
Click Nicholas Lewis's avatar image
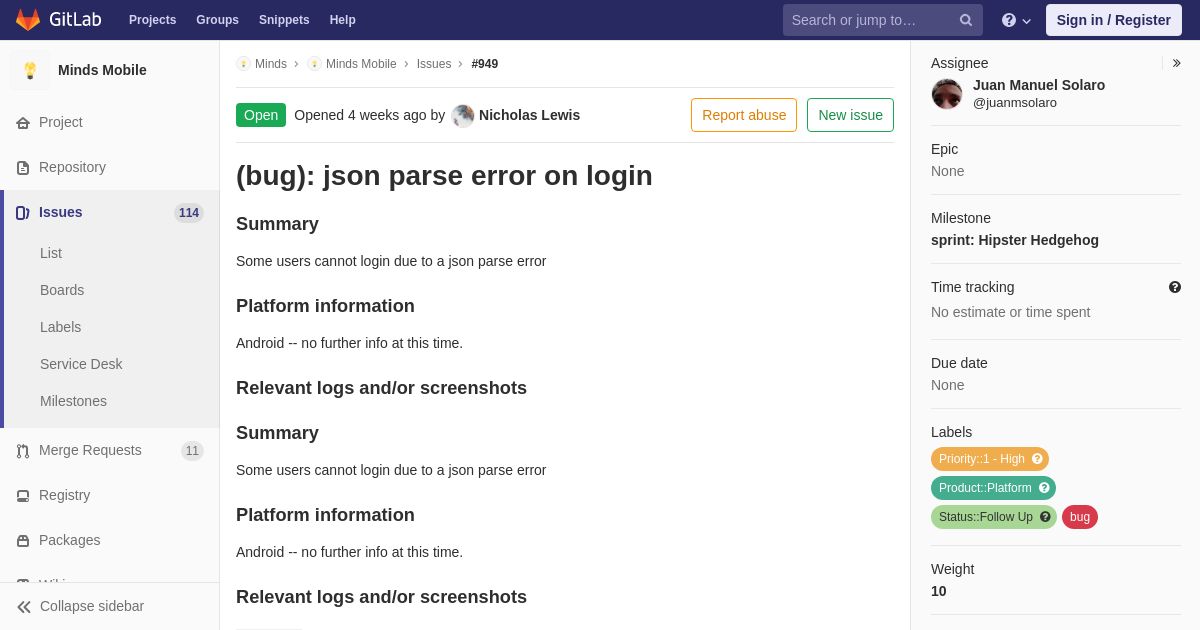[463, 116]
